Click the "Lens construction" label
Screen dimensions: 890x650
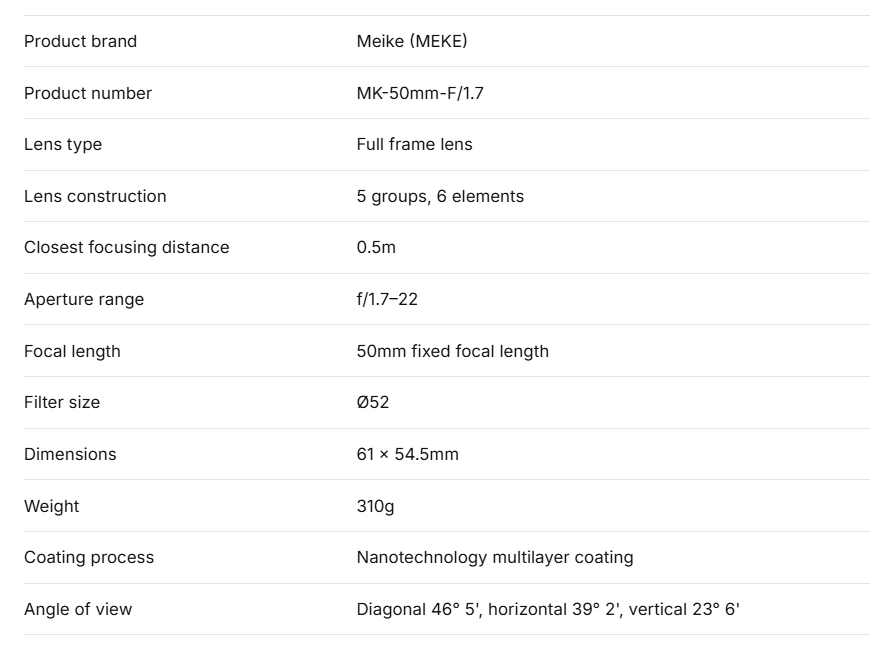pos(95,196)
